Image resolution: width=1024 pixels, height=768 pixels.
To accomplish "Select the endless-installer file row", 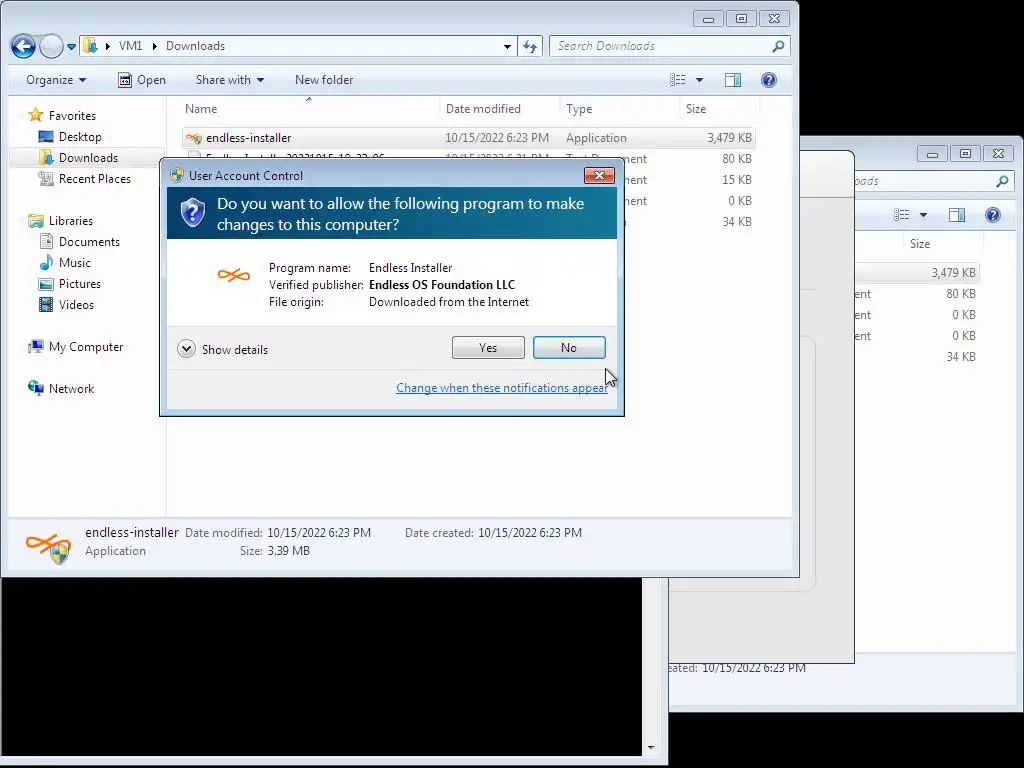I will coord(468,138).
